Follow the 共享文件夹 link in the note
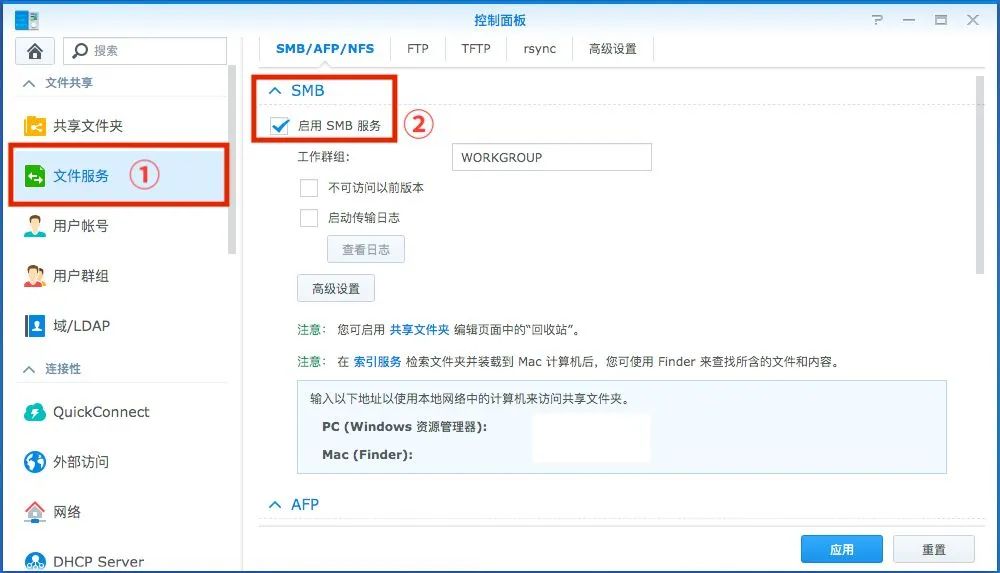The height and width of the screenshot is (573, 1000). (419, 330)
